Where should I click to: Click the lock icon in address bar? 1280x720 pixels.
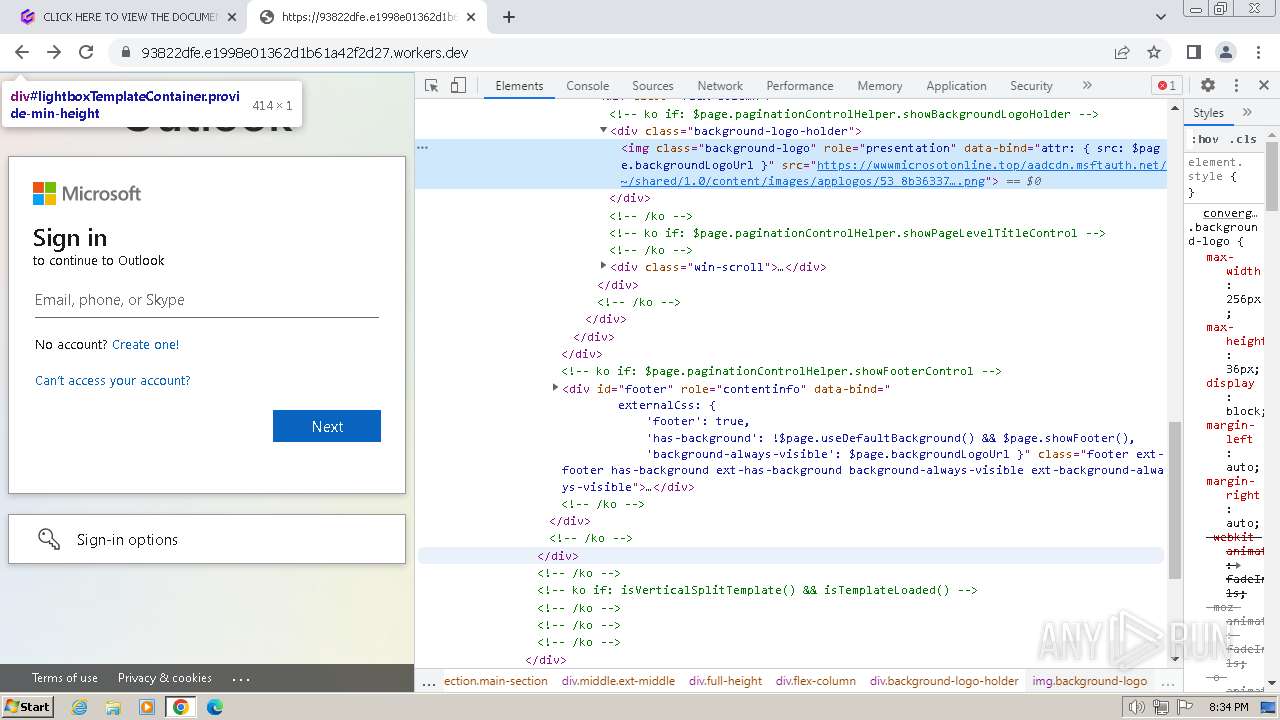tap(125, 52)
